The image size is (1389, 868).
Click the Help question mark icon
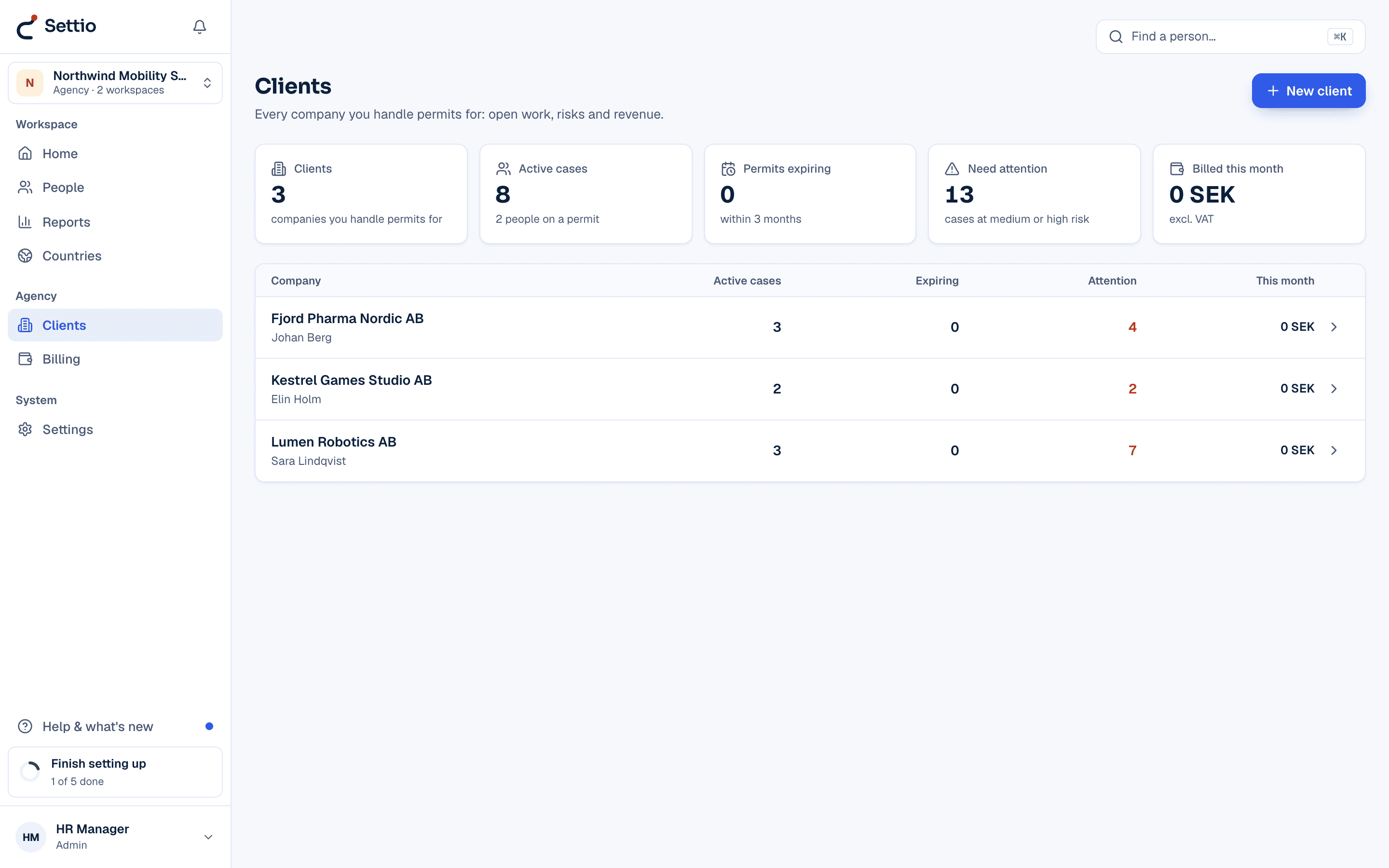pyautogui.click(x=25, y=726)
